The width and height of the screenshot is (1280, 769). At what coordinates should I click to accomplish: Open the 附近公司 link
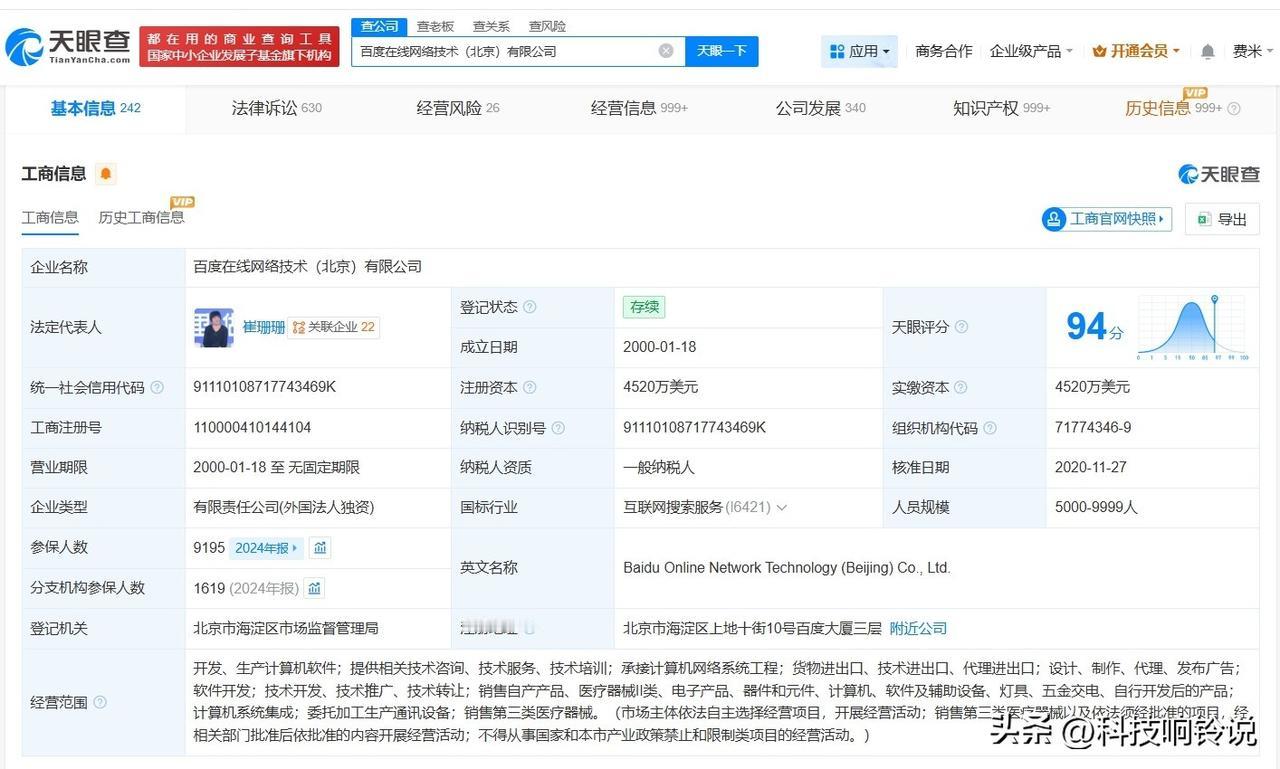click(918, 629)
